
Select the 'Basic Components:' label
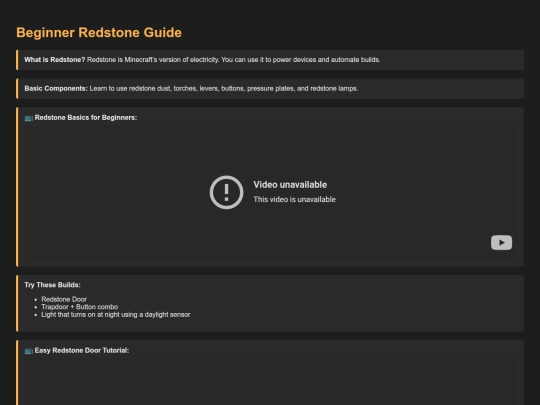(x=56, y=89)
